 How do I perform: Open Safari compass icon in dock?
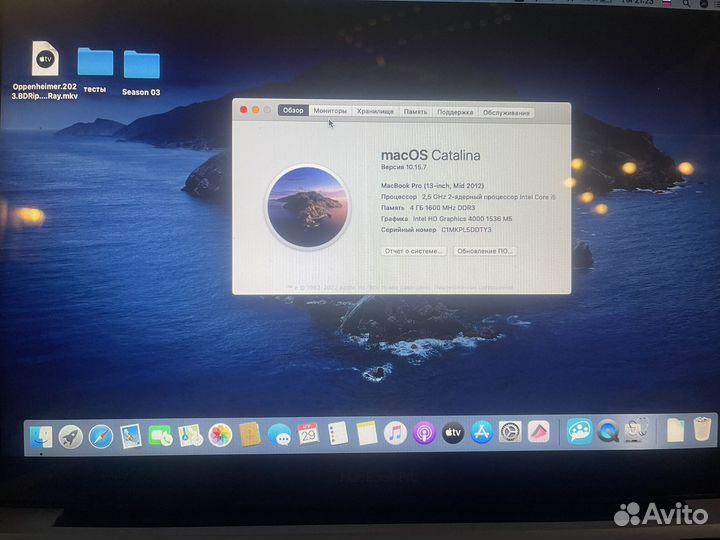click(x=101, y=436)
